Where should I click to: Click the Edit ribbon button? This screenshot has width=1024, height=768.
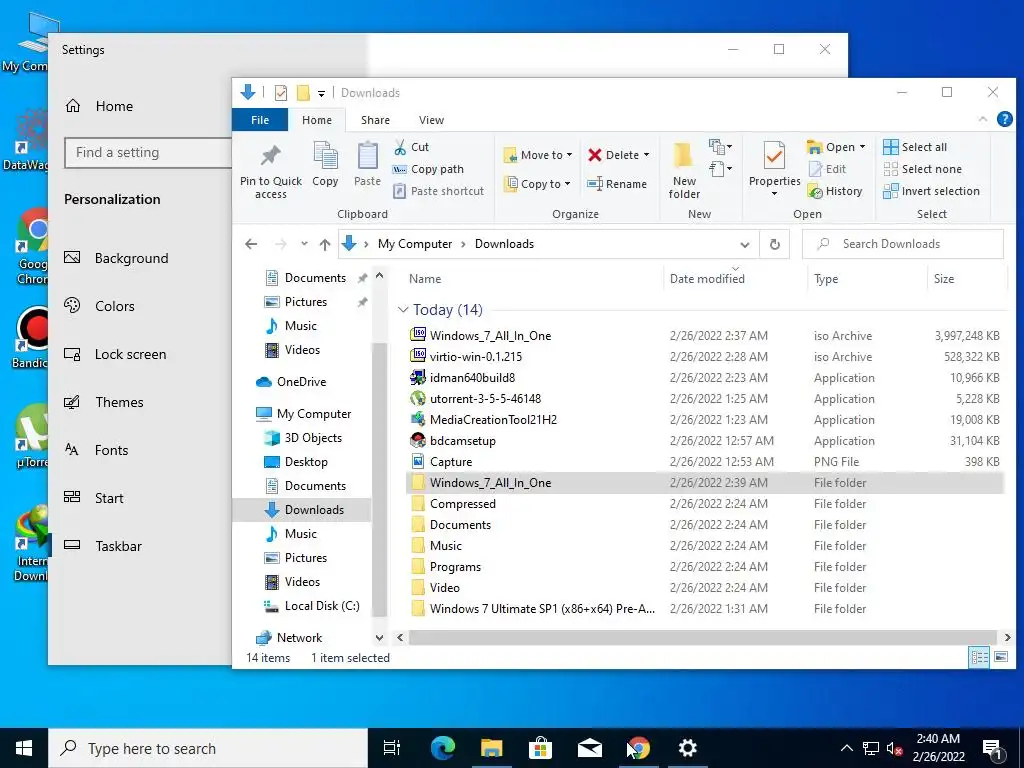click(x=827, y=169)
